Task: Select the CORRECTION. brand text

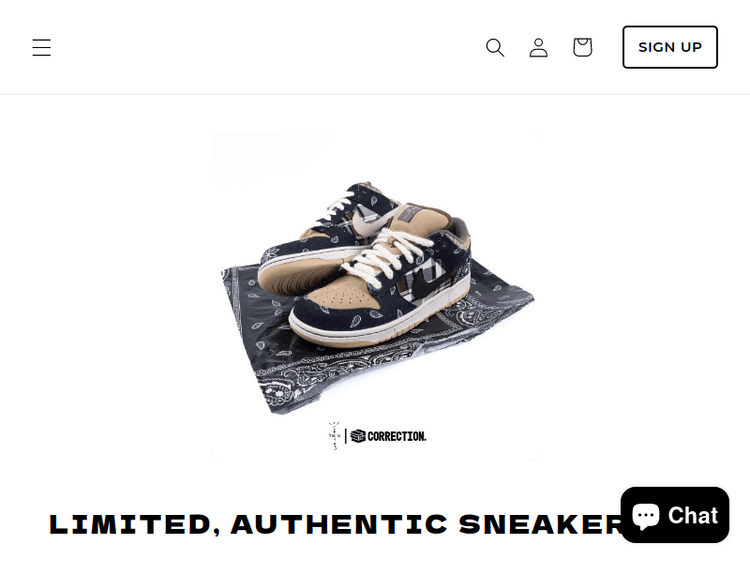Action: (397, 436)
